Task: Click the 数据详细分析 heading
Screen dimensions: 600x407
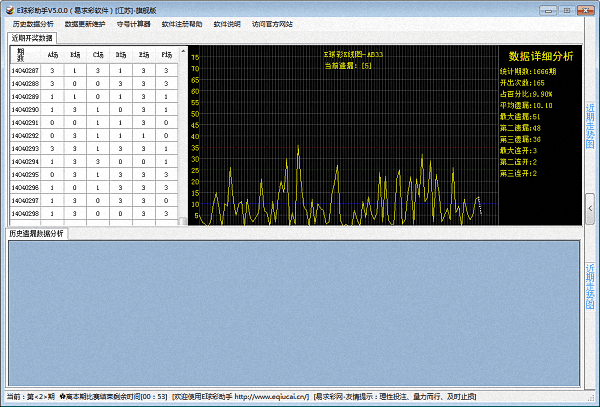Action: [x=541, y=56]
